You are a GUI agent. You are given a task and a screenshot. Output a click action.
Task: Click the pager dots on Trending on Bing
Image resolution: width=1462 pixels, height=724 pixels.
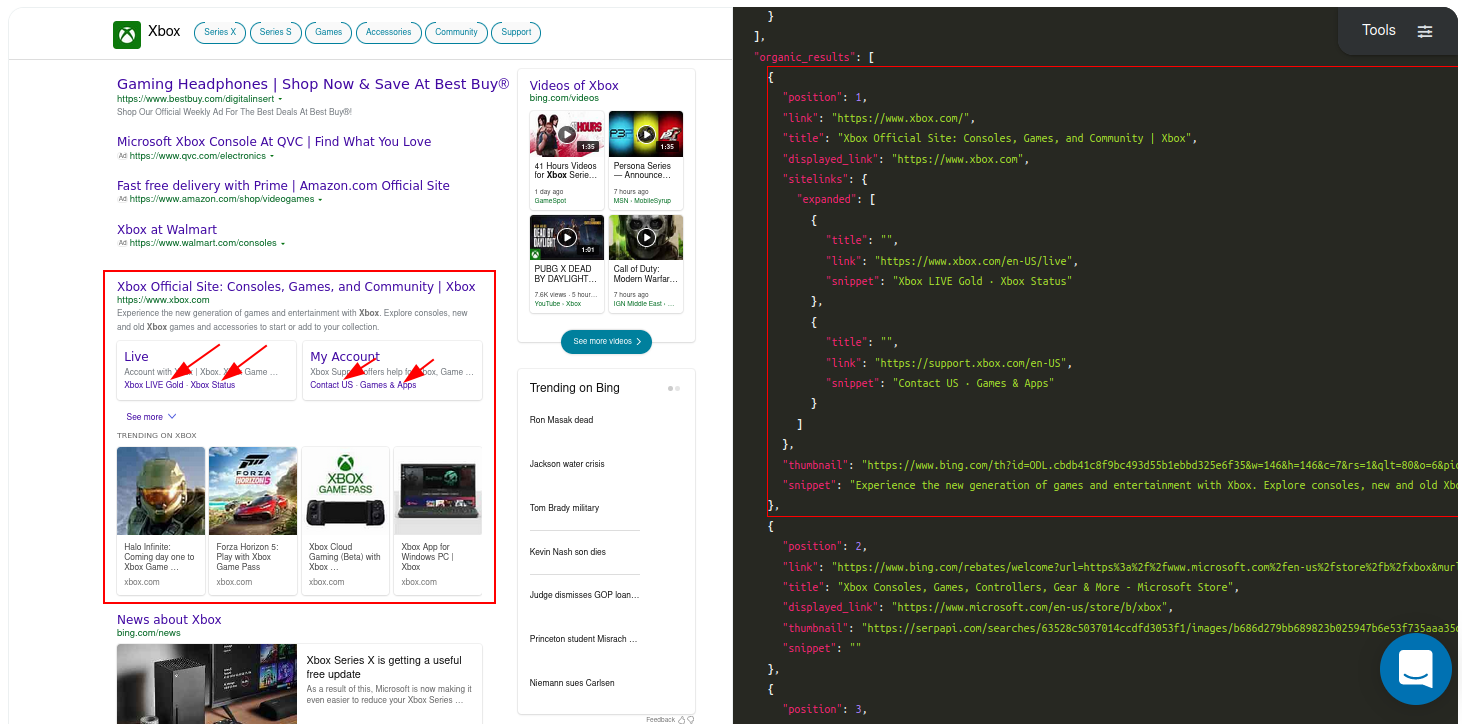coord(675,388)
